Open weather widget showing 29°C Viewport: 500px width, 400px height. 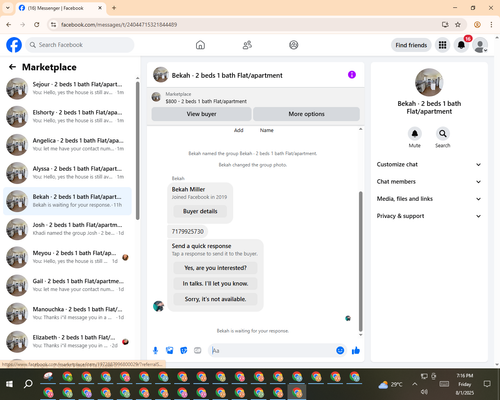[x=390, y=385]
